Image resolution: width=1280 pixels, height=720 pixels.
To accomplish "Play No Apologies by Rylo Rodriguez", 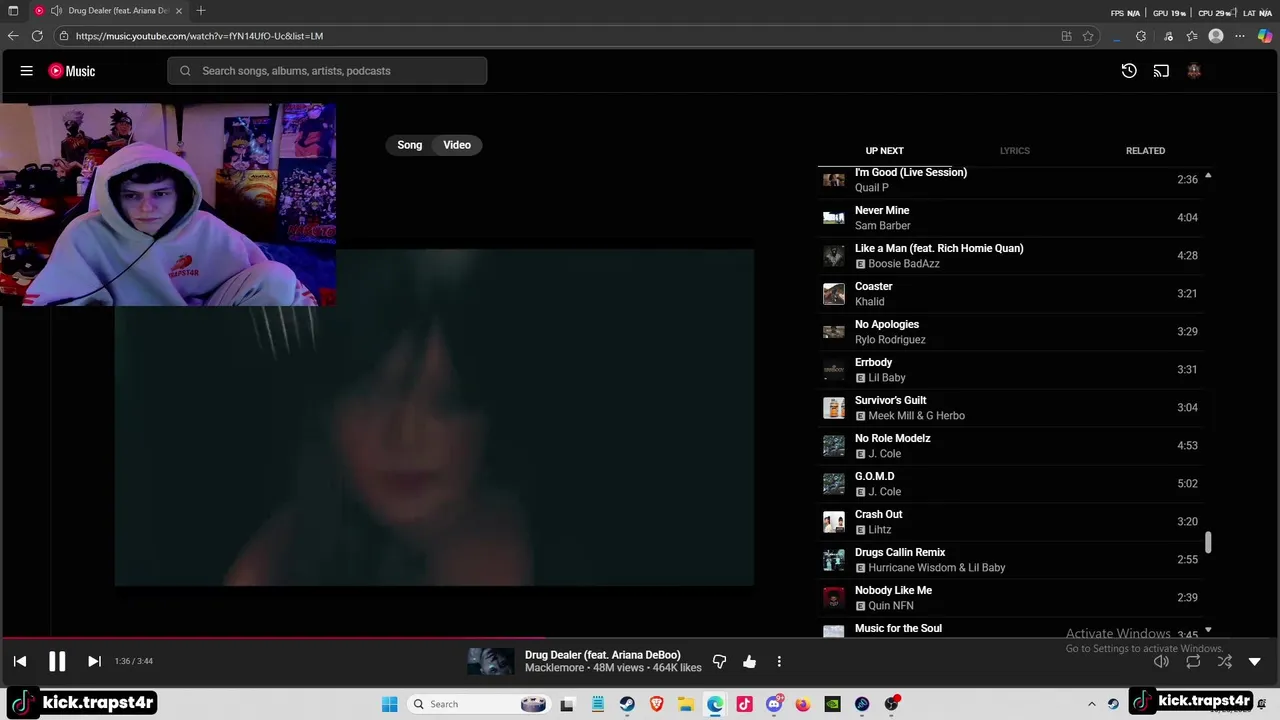I will coord(1010,332).
